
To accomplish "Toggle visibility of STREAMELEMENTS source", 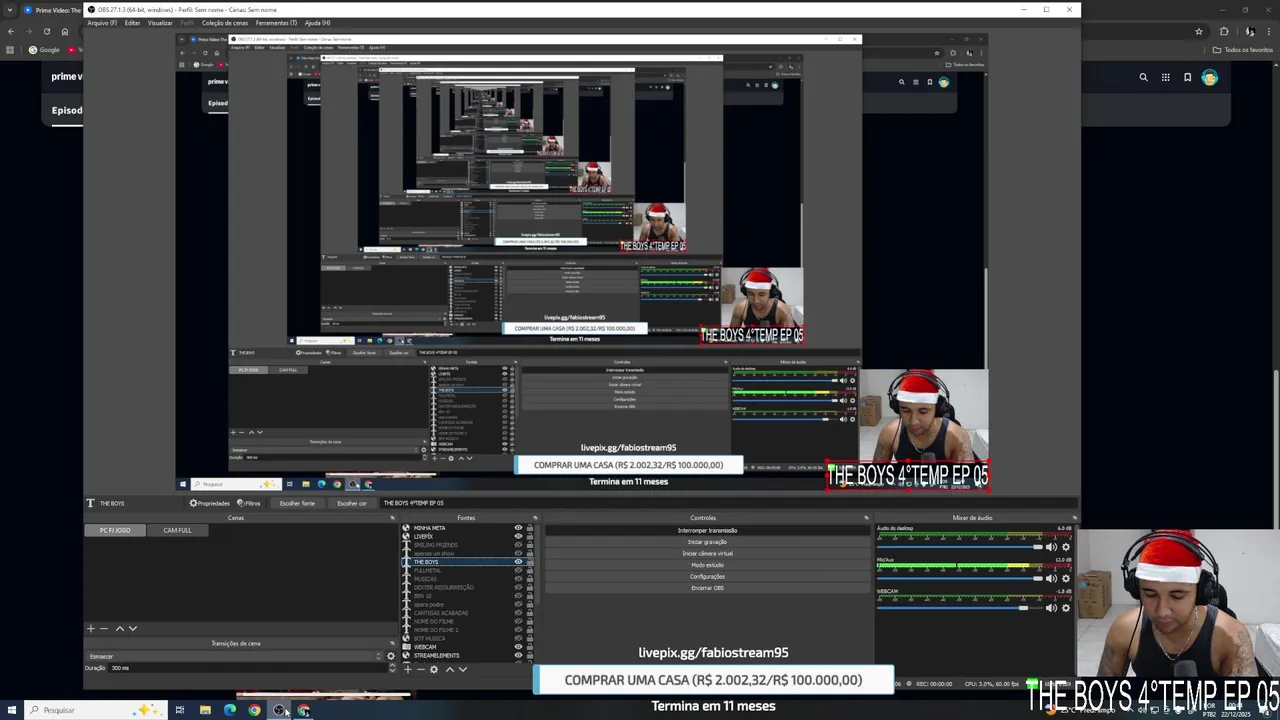I will tap(518, 655).
